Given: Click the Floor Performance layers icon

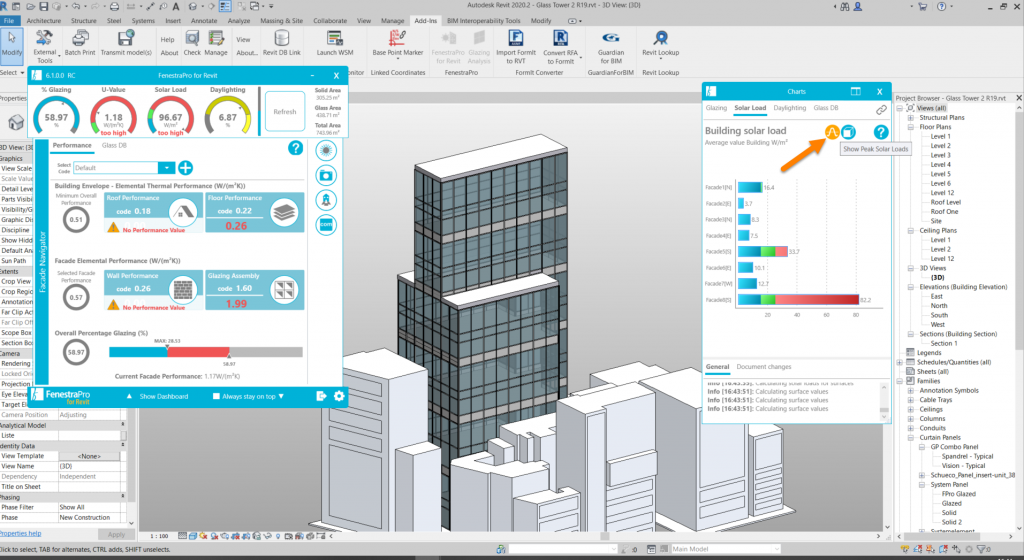Looking at the screenshot, I should click(284, 212).
